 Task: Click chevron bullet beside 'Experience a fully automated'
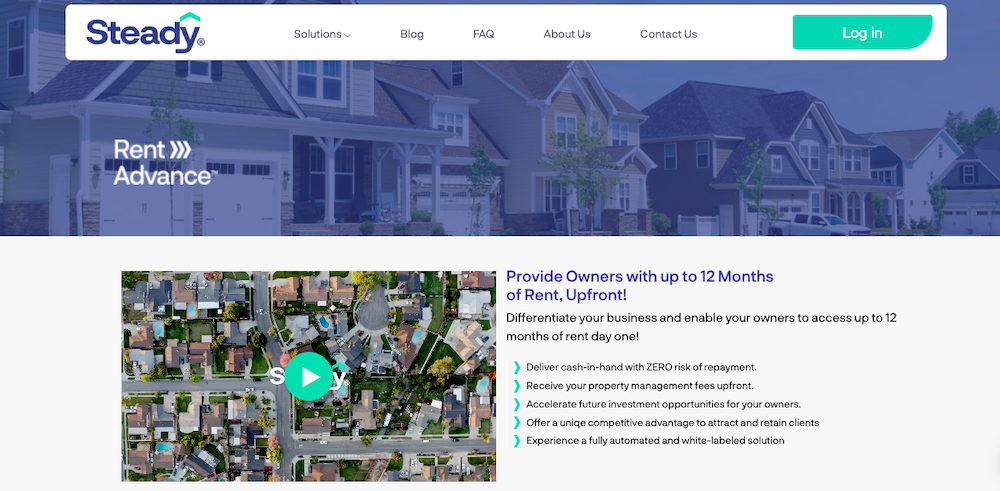516,441
